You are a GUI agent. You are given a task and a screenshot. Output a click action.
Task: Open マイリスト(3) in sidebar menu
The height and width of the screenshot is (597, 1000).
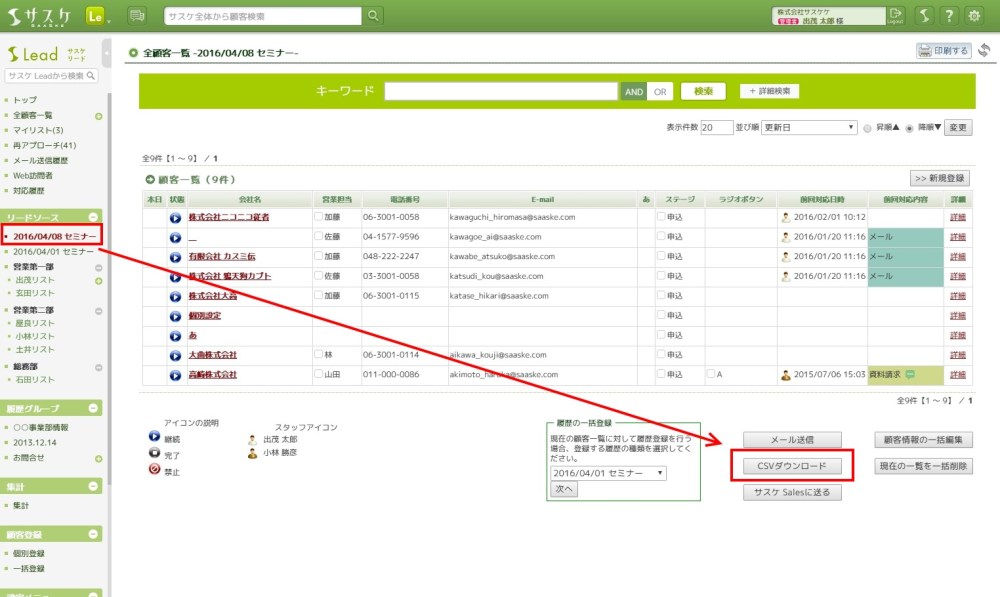[38, 130]
